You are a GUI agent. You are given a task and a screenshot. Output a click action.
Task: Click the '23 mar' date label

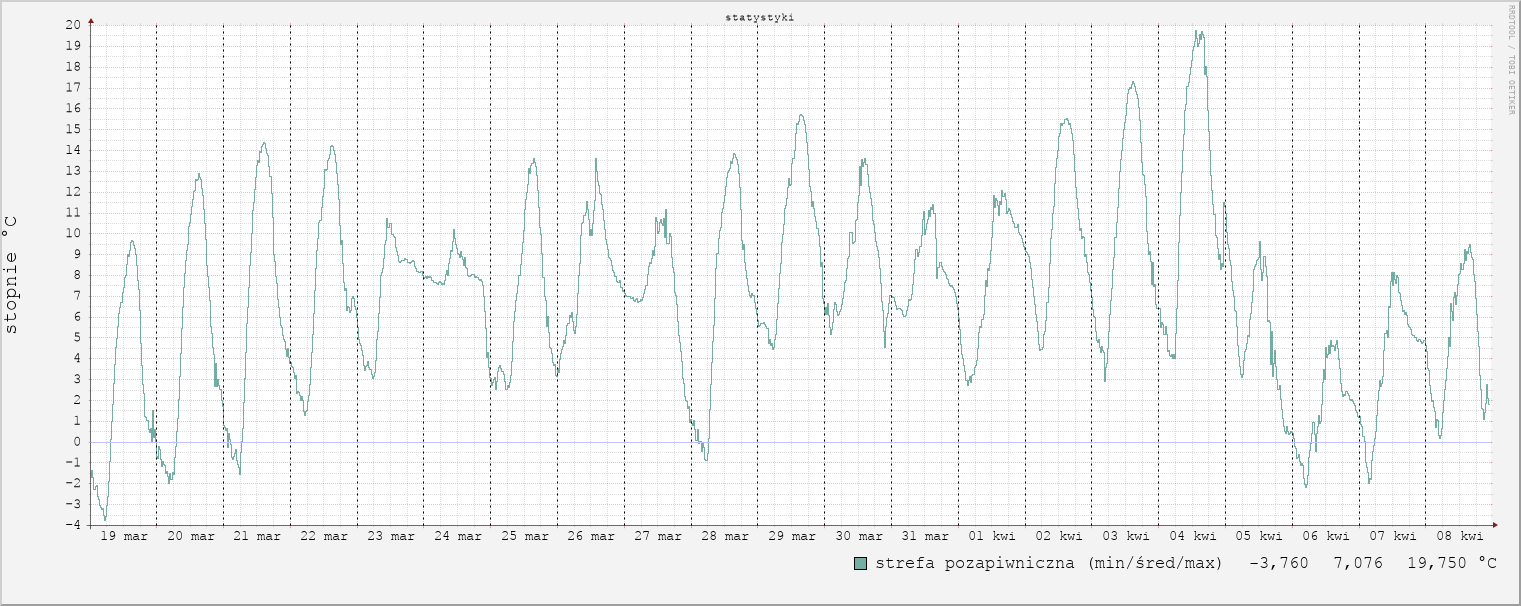click(391, 536)
